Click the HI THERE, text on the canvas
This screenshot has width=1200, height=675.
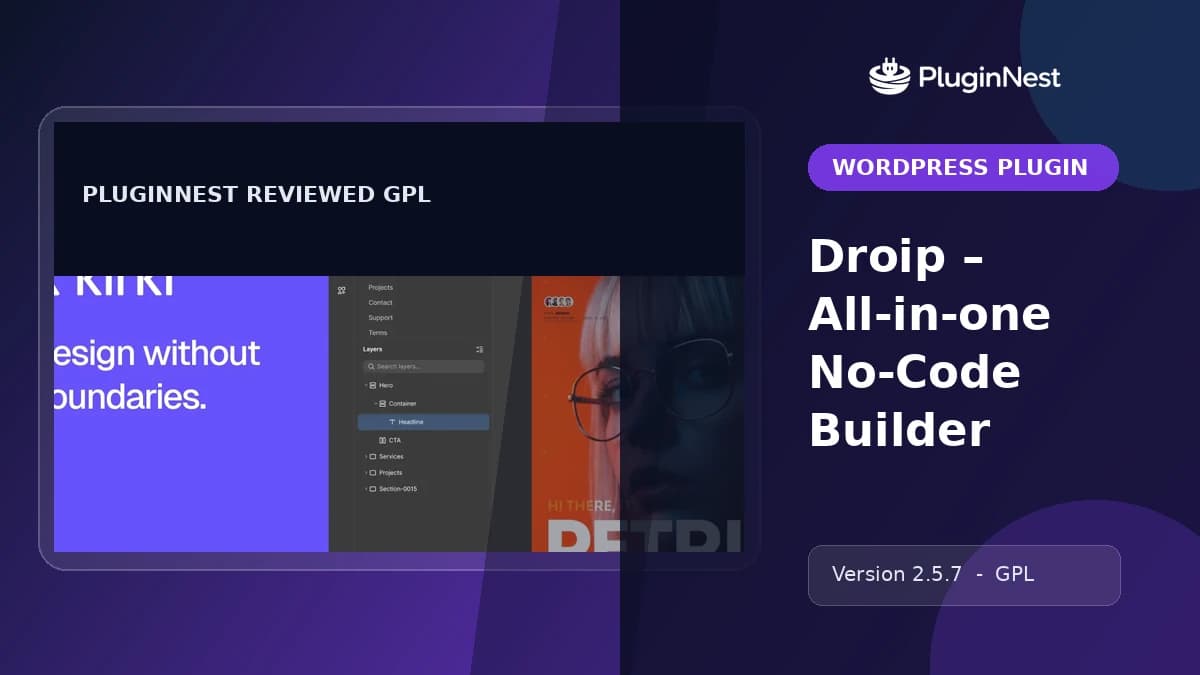pos(580,507)
